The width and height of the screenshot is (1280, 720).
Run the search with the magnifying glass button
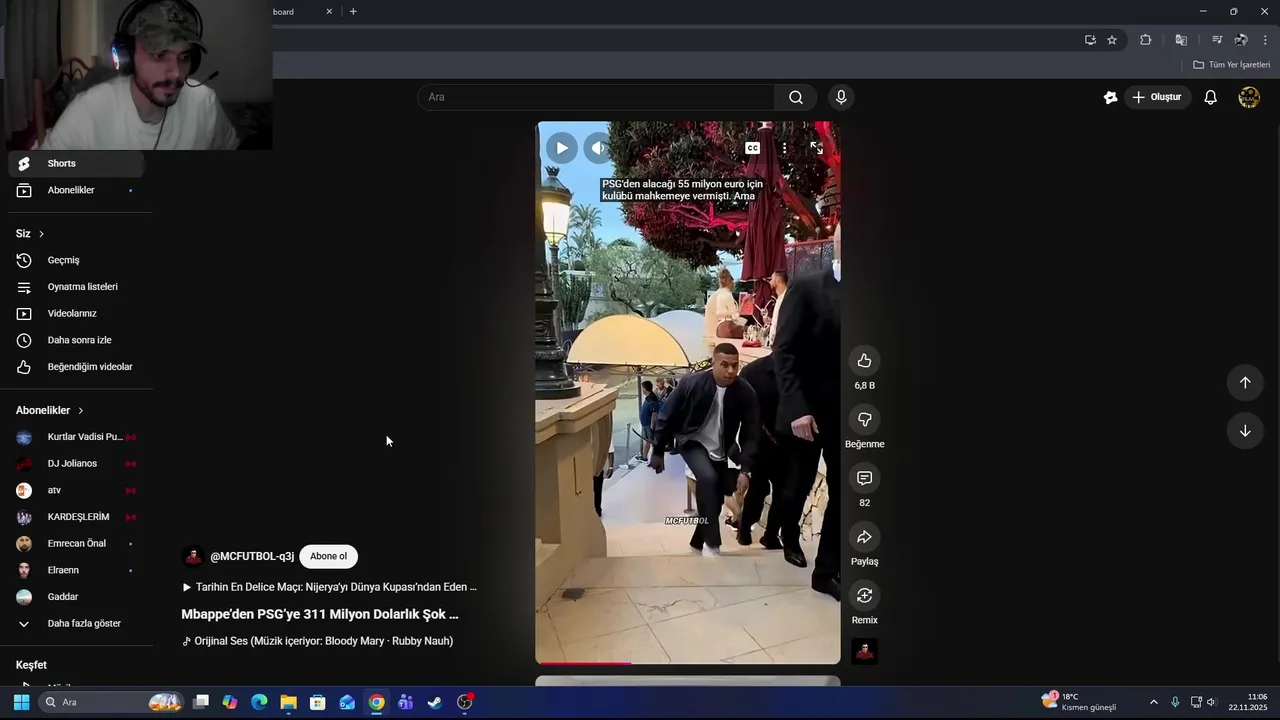796,97
